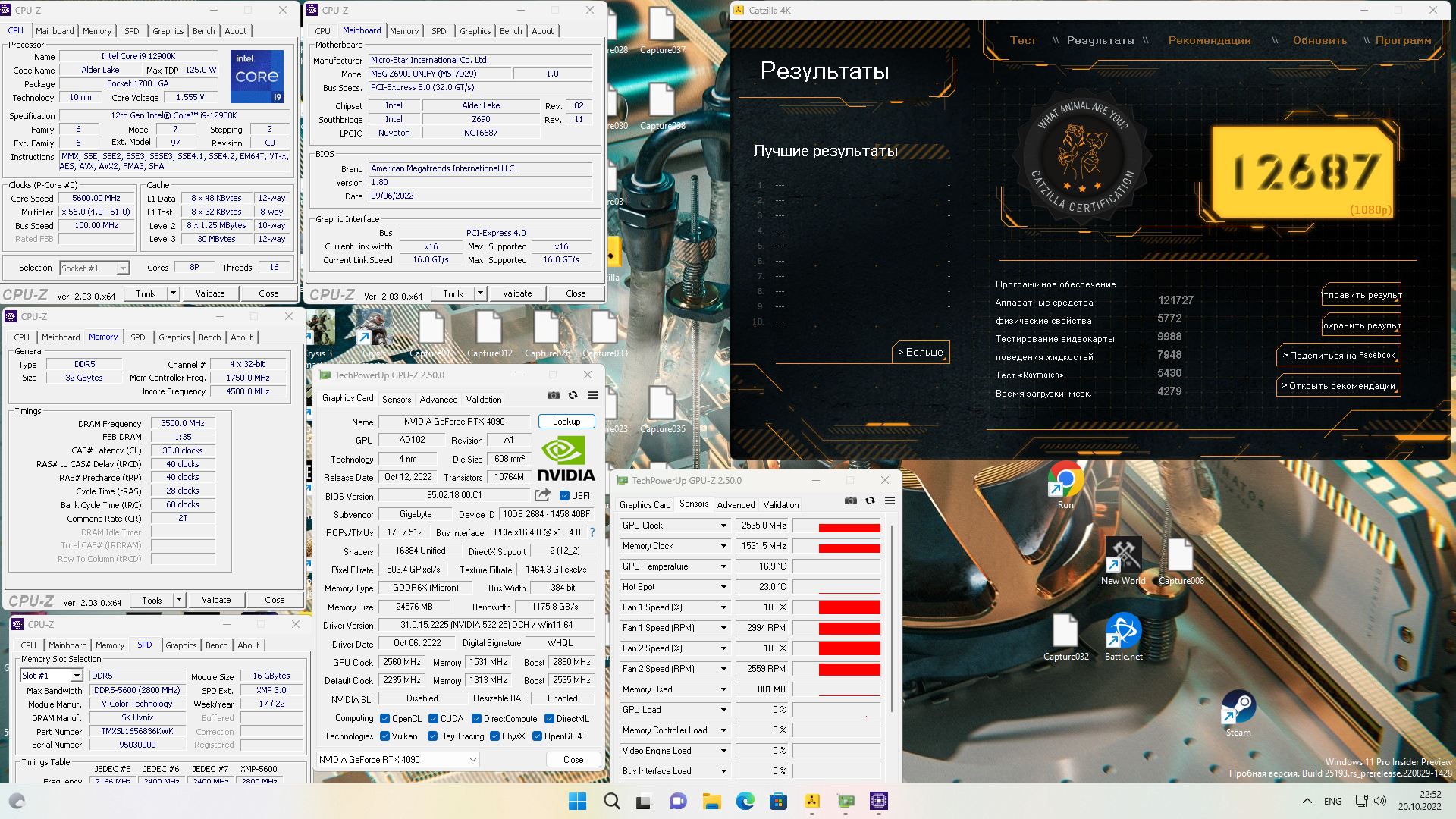This screenshot has height=819, width=1456.
Task: Open the Hot Spot sensor dropdown
Action: click(723, 587)
